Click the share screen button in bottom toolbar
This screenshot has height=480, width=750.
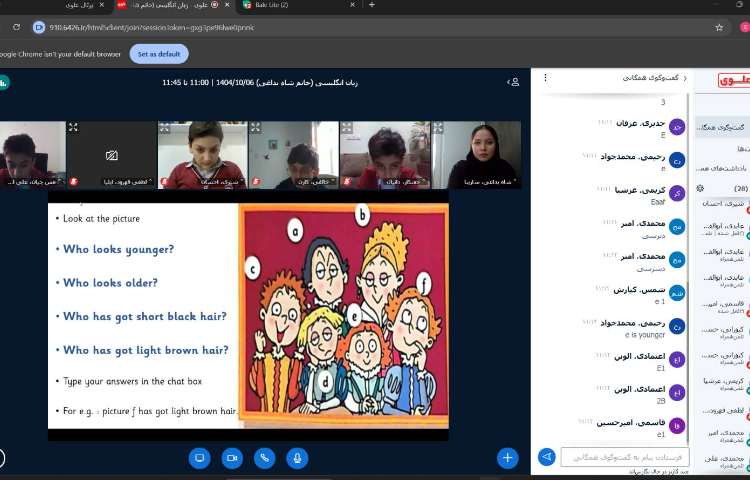pos(199,457)
